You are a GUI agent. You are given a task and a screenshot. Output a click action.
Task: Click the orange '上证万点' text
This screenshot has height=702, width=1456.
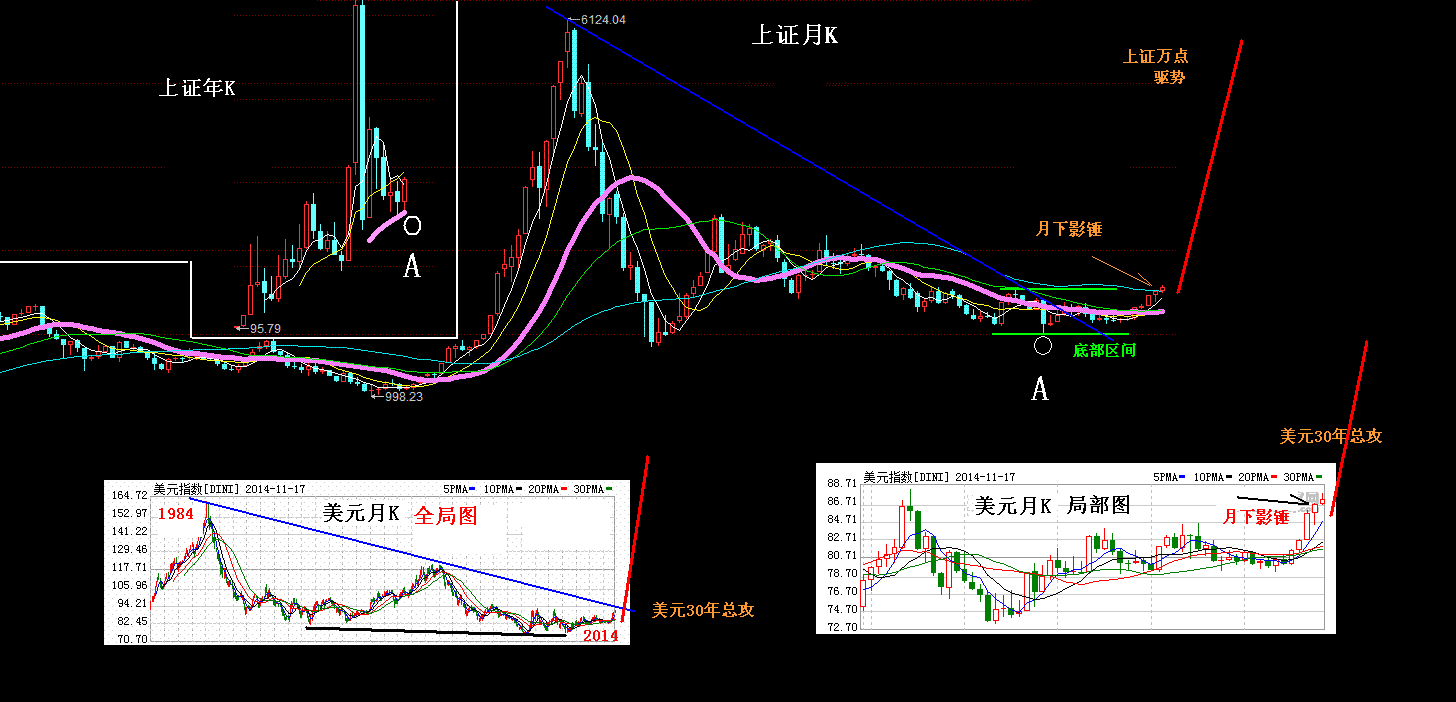pyautogui.click(x=1155, y=57)
